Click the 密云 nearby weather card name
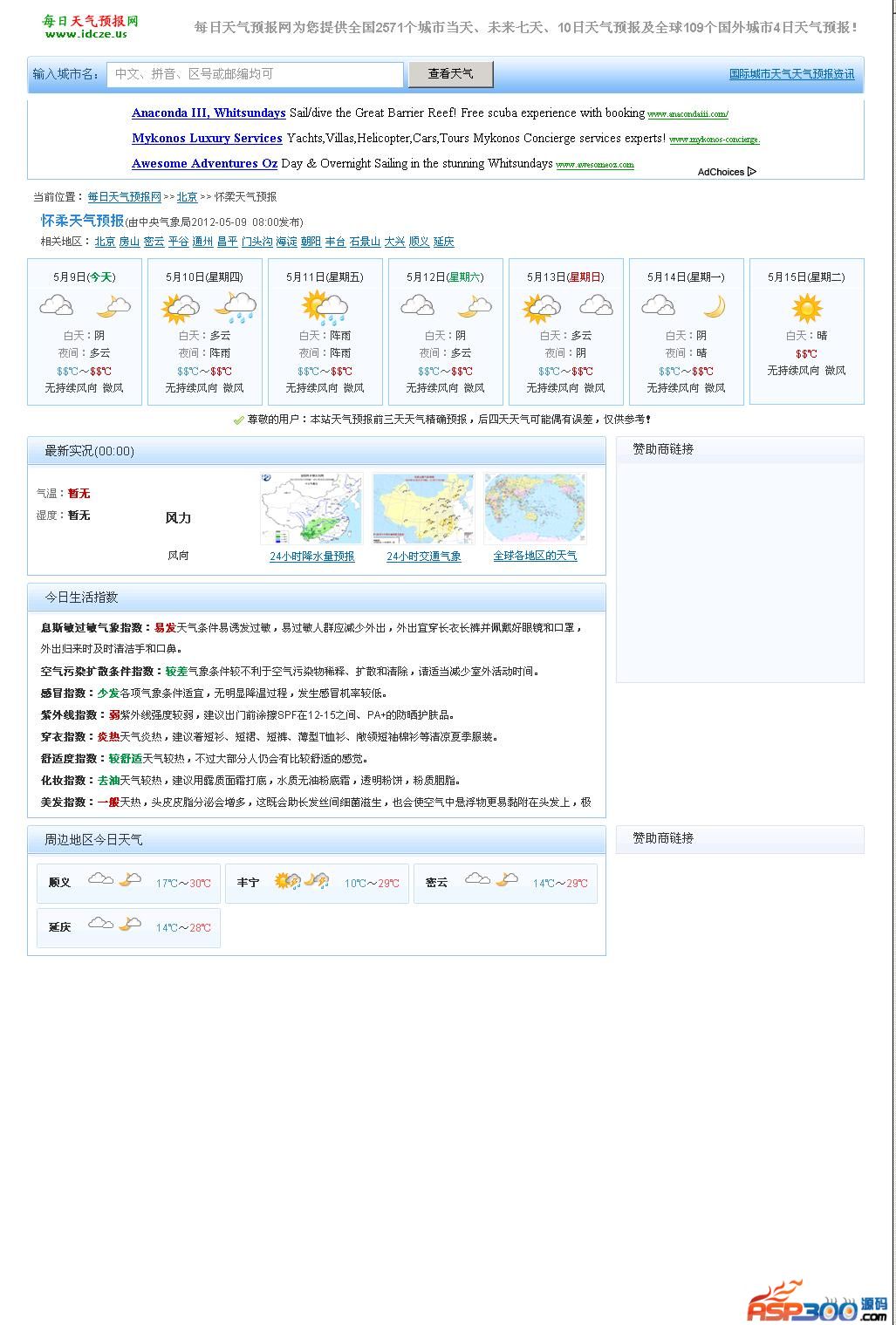Image resolution: width=896 pixels, height=1325 pixels. 436,883
